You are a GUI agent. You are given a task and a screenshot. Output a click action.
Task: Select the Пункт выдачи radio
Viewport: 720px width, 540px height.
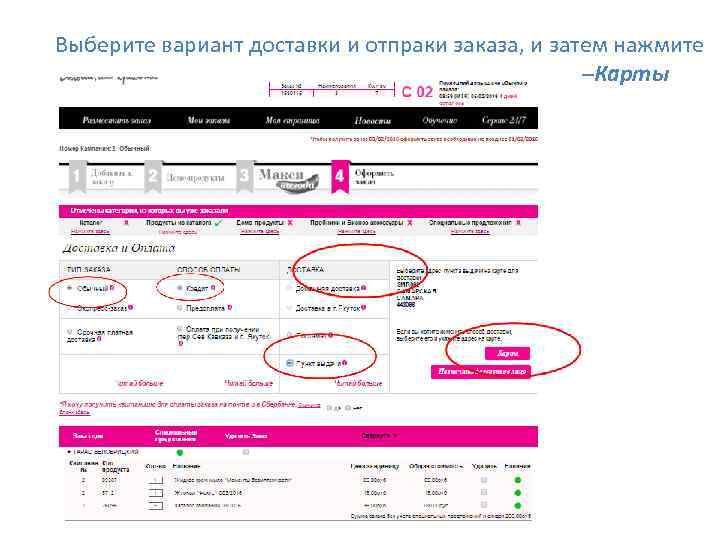[290, 363]
